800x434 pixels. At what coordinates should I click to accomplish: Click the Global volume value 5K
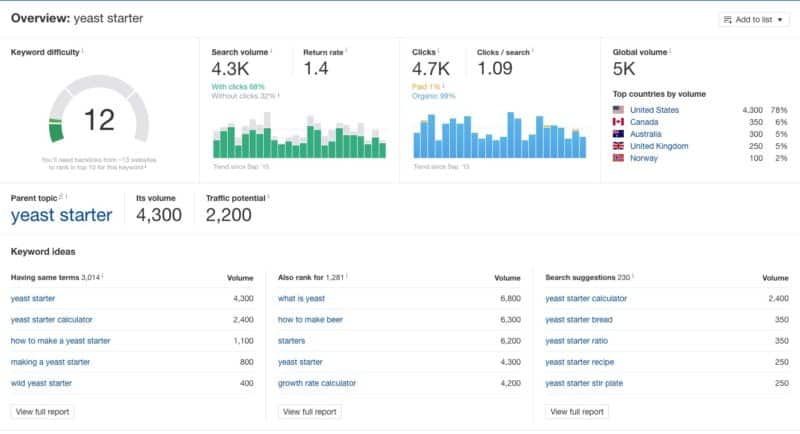624,69
